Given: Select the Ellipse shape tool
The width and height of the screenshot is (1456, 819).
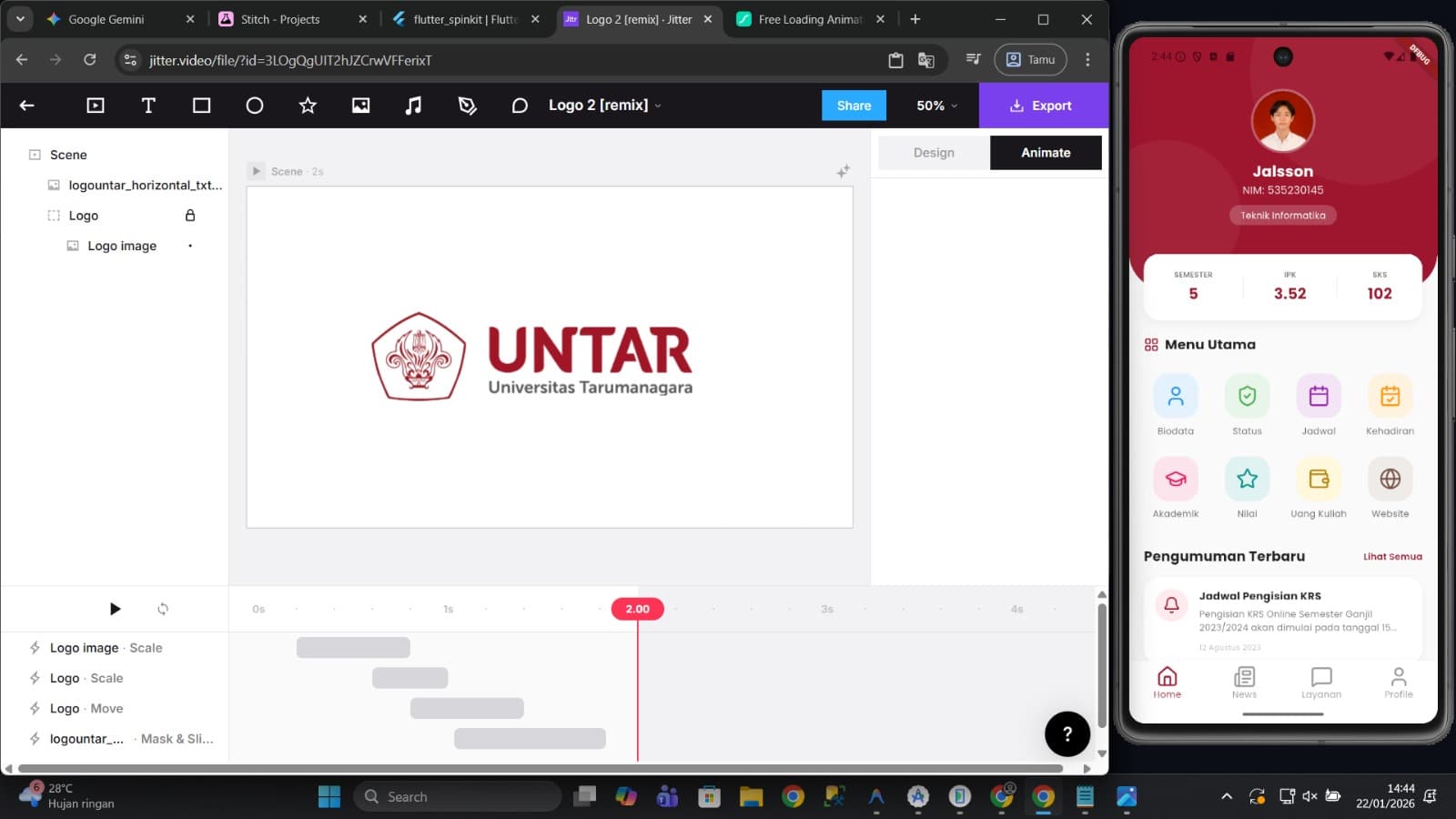Looking at the screenshot, I should coord(255,106).
